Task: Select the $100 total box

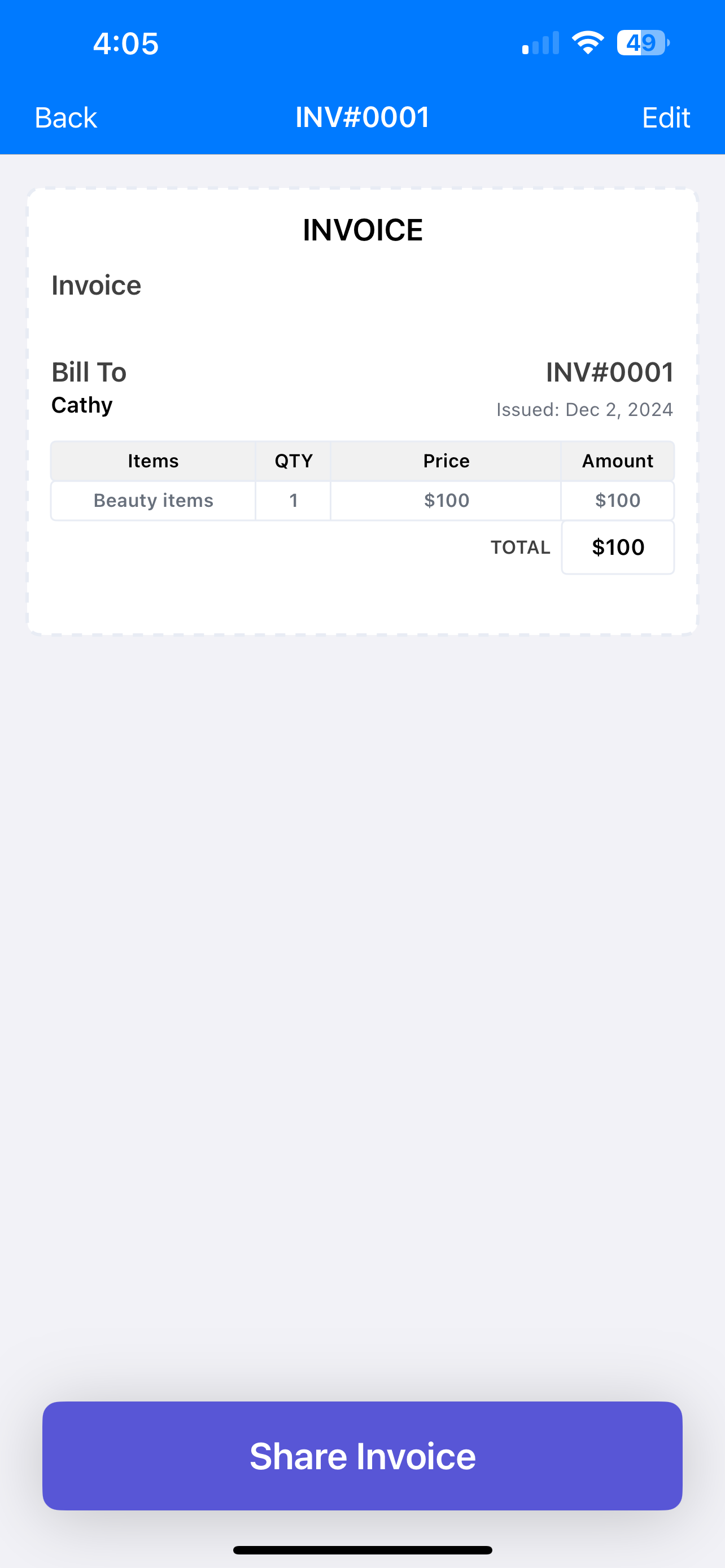Action: 618,547
